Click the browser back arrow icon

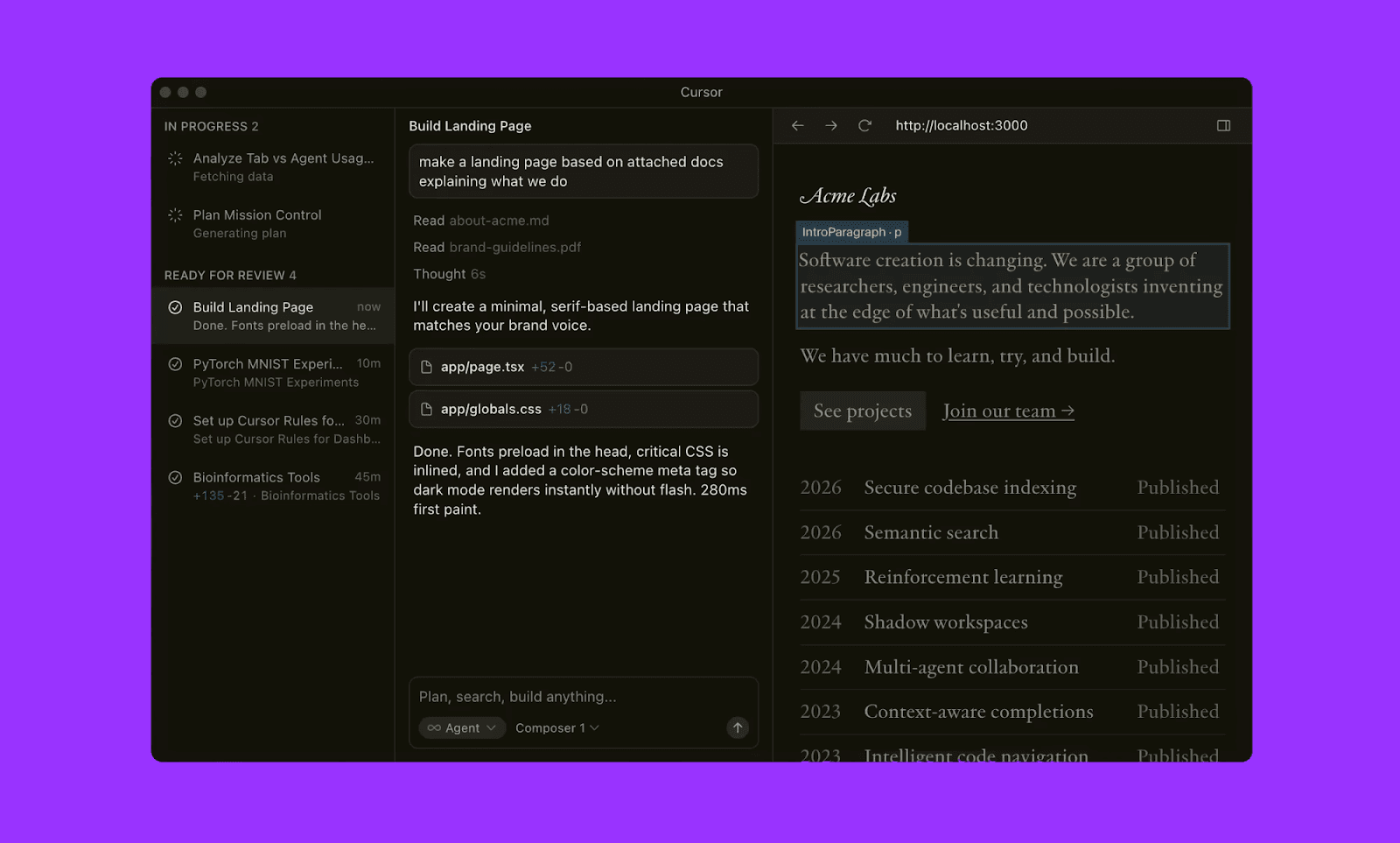[797, 125]
